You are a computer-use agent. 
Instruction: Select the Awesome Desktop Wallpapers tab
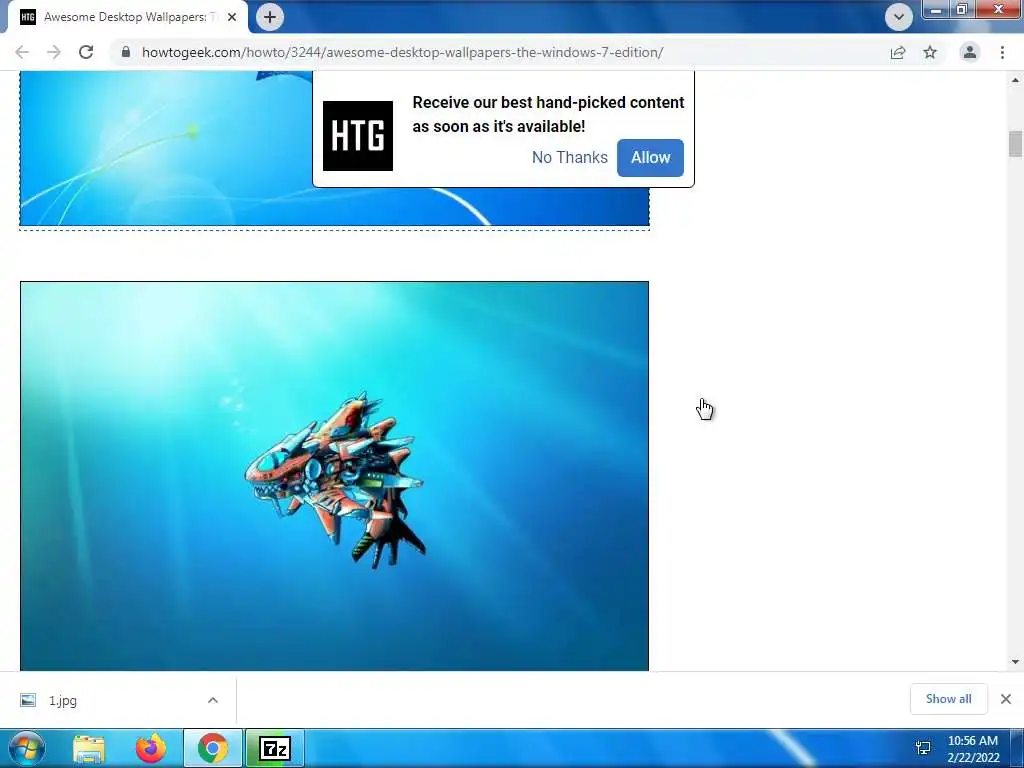128,17
